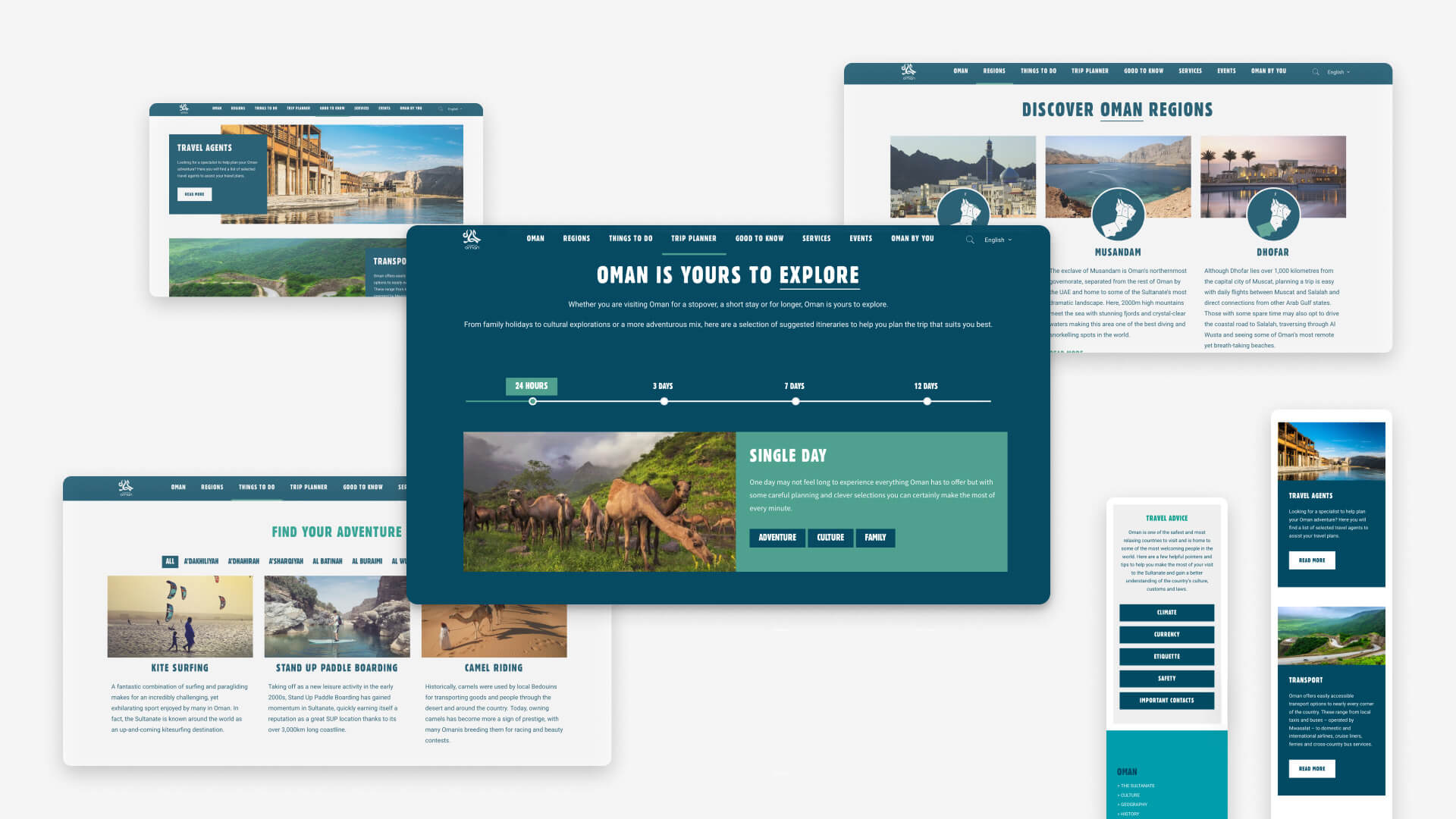
Task: Click the Culture button under Single Day
Action: point(830,538)
